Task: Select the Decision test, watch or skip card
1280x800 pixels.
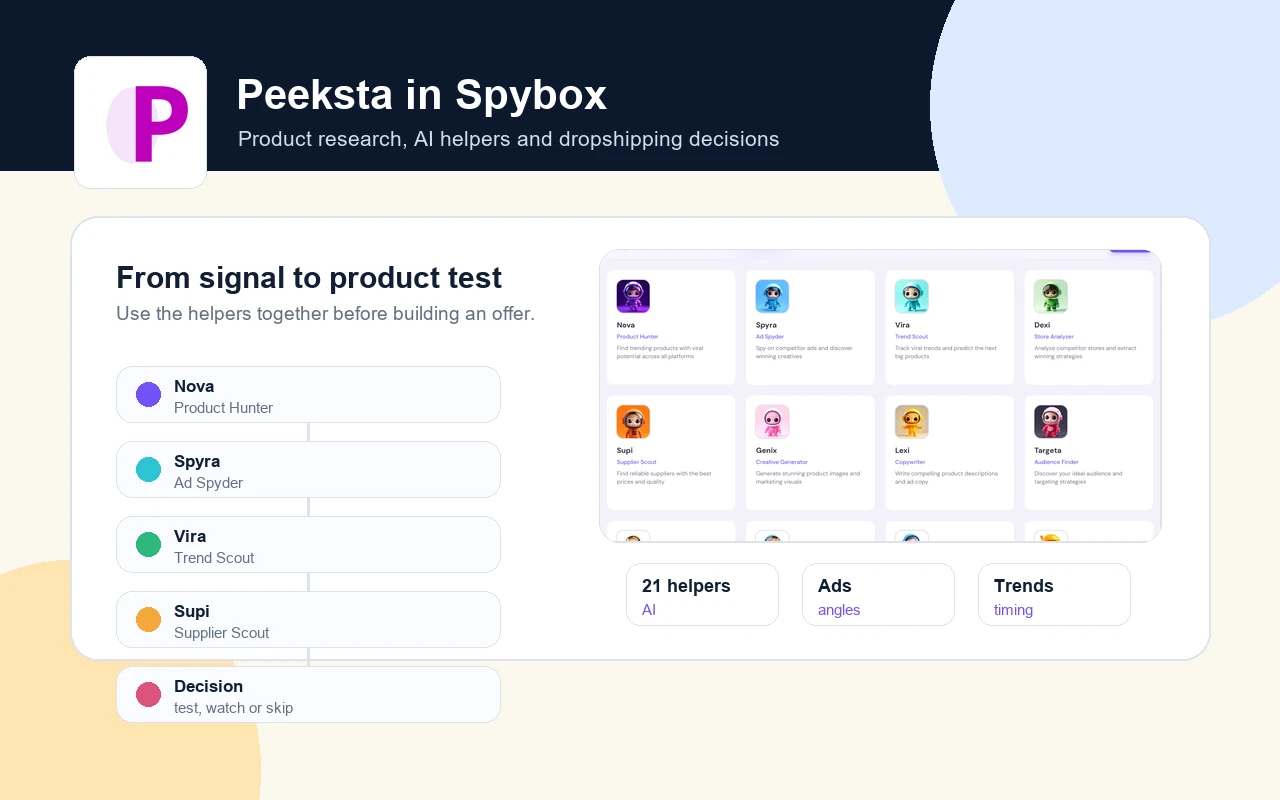Action: [308, 694]
